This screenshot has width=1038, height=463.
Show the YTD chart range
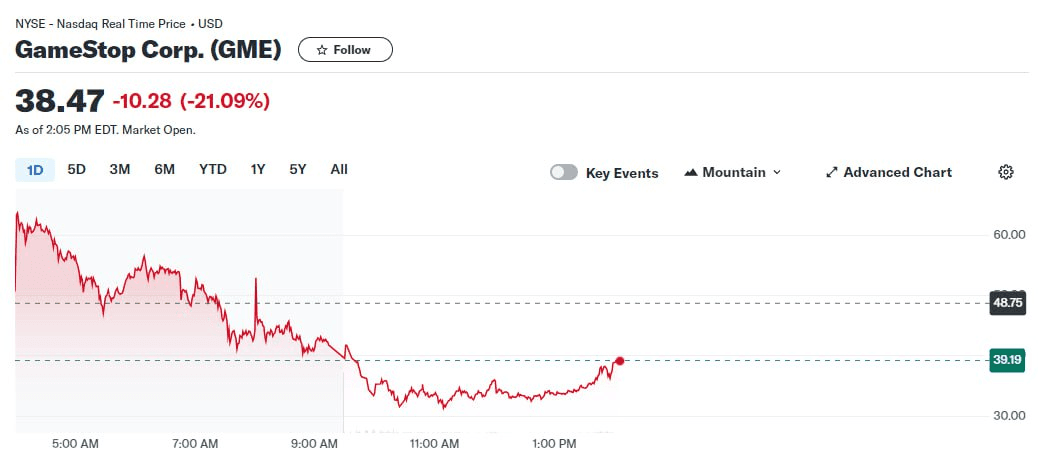click(213, 170)
